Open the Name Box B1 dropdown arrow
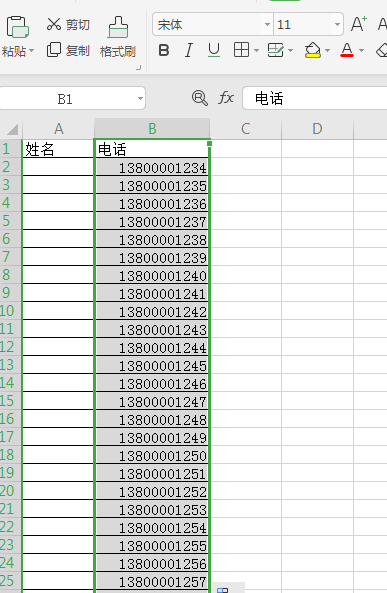Screen dimensions: 387x593 click(x=140, y=98)
